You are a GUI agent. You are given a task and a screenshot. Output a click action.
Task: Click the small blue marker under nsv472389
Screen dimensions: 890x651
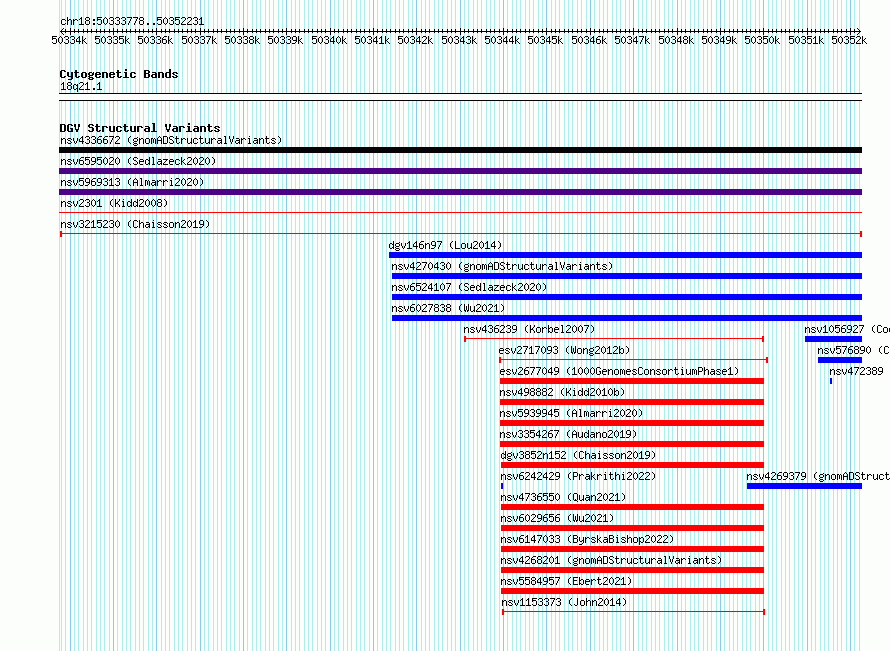(x=831, y=381)
